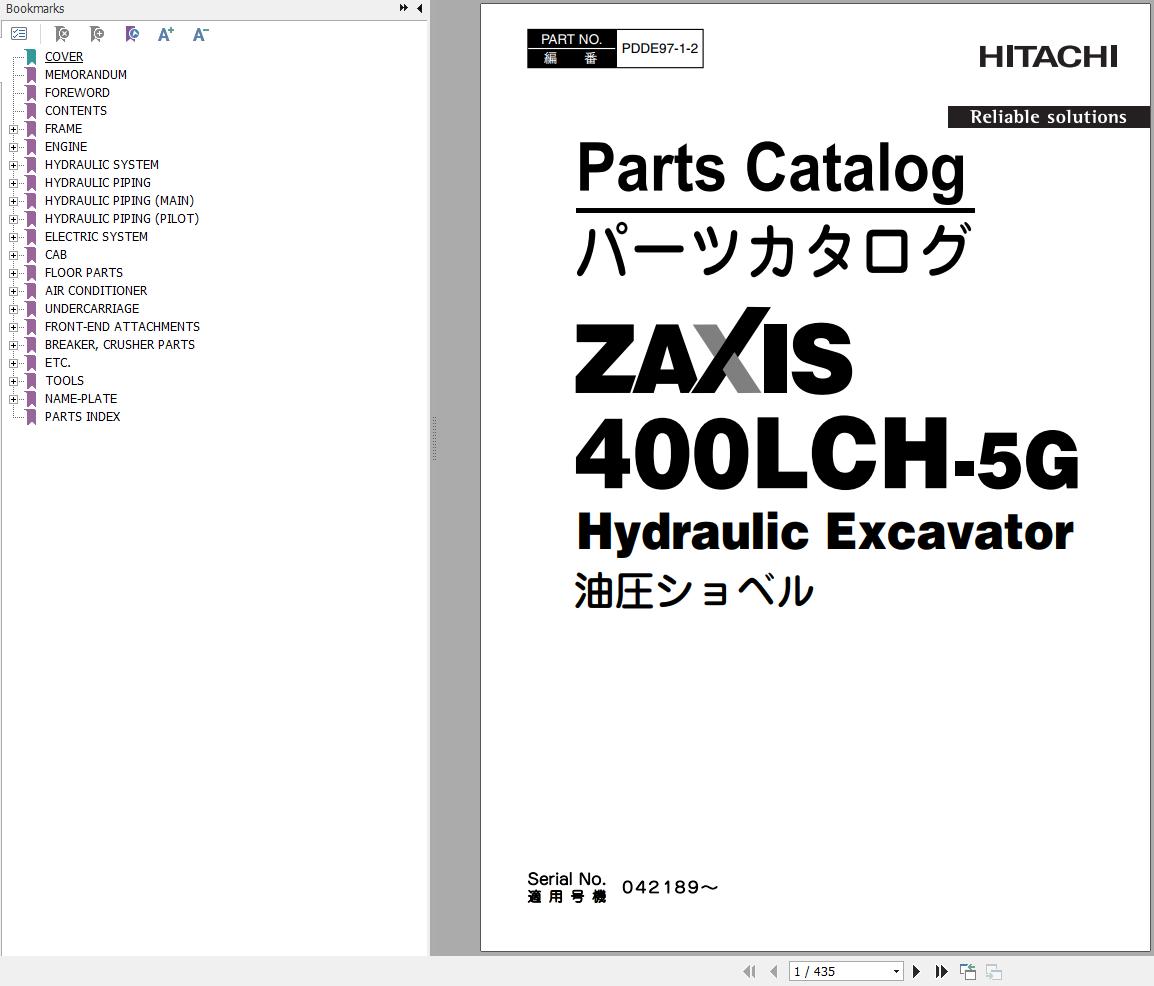Expand the ELECTRIC SYSTEM bookmark node

pos(13,237)
